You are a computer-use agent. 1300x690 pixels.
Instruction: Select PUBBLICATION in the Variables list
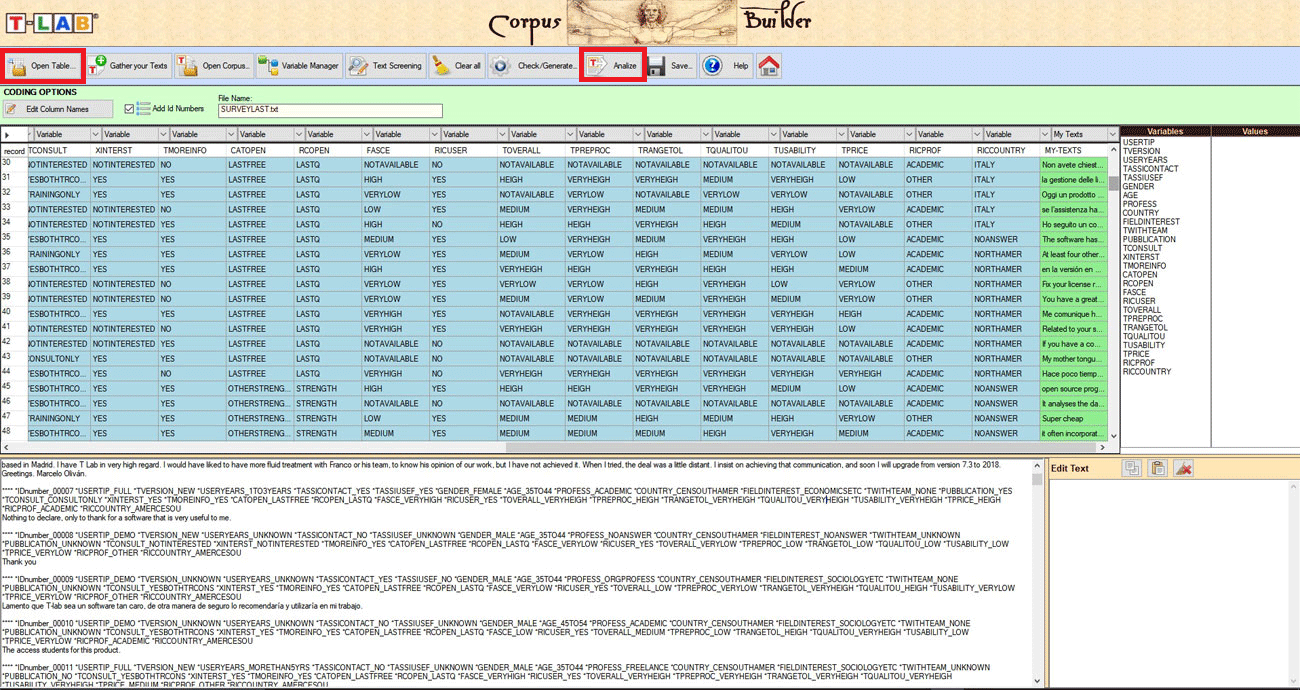click(x=1149, y=240)
